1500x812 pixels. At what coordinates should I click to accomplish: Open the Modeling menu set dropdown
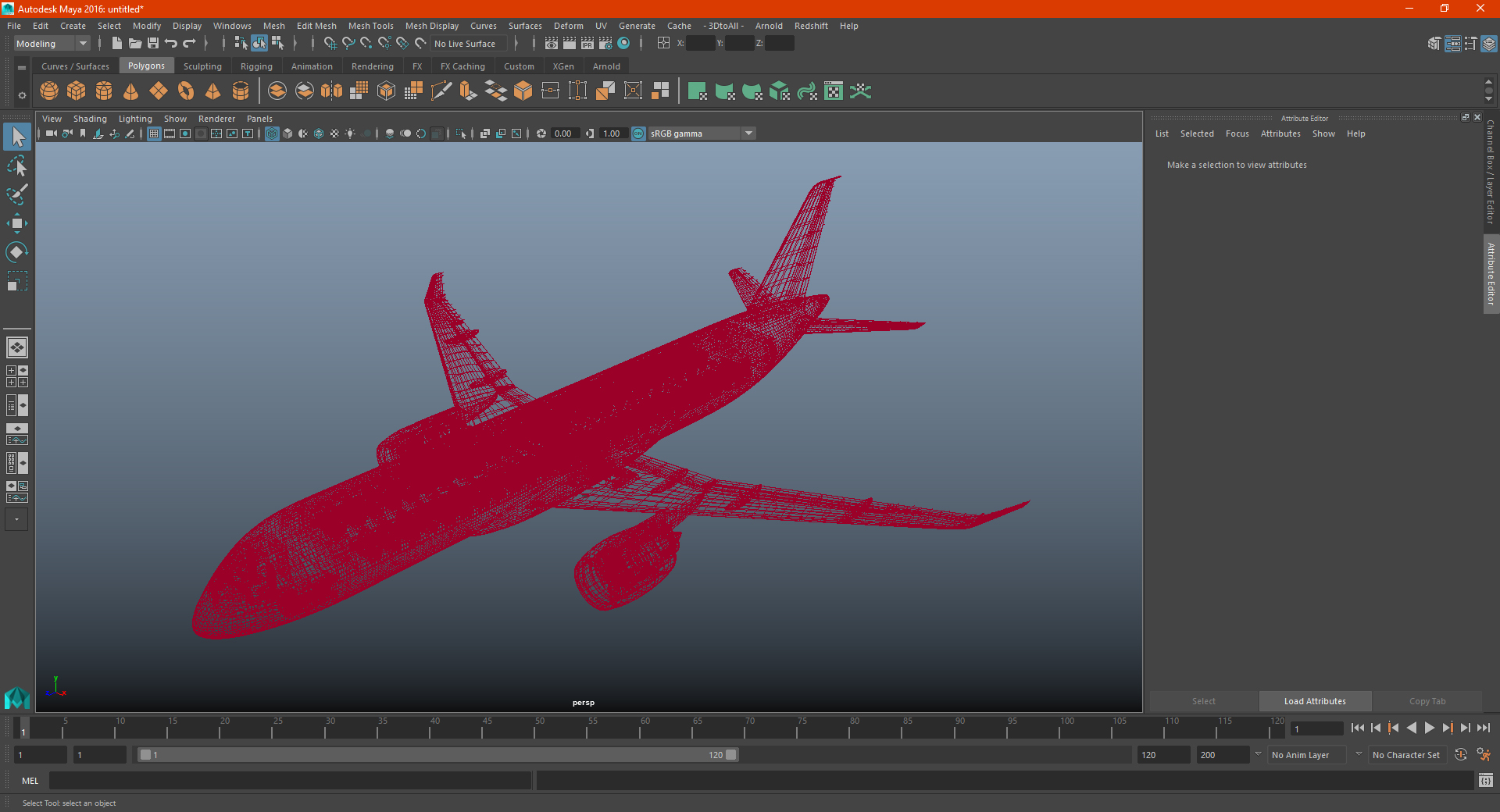point(52,44)
